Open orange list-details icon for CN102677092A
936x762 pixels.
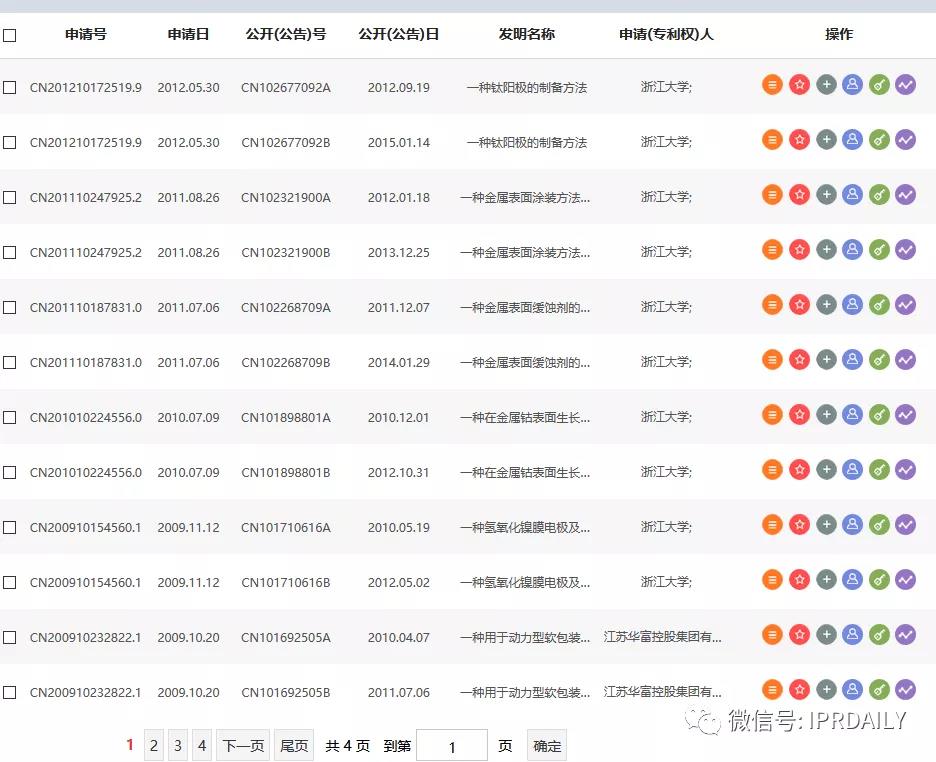(x=772, y=85)
